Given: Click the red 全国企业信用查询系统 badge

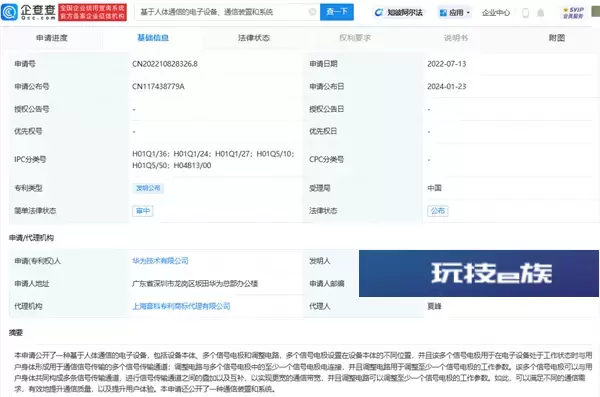Looking at the screenshot, I should [x=93, y=12].
